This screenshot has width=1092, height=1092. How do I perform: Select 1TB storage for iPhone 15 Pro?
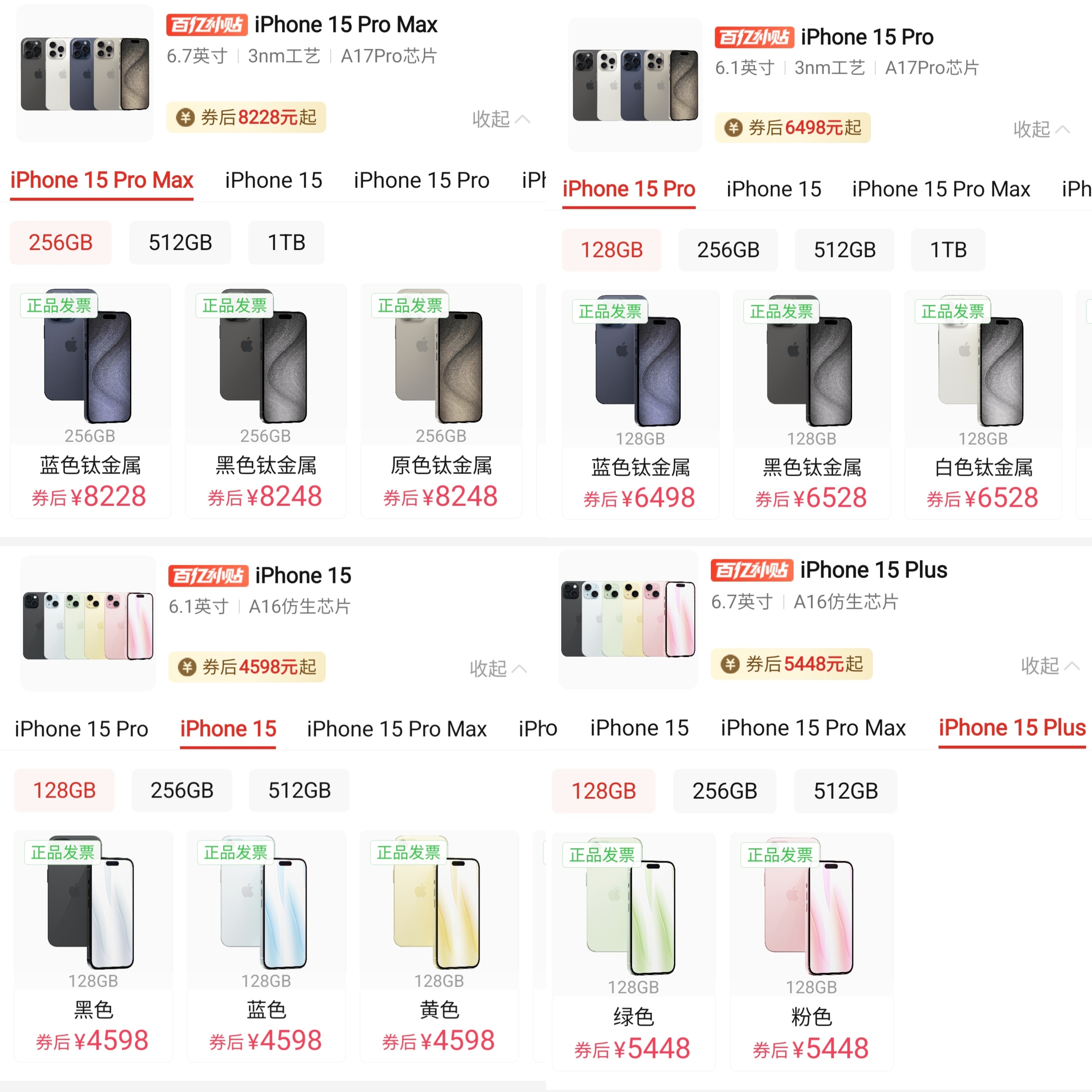948,250
